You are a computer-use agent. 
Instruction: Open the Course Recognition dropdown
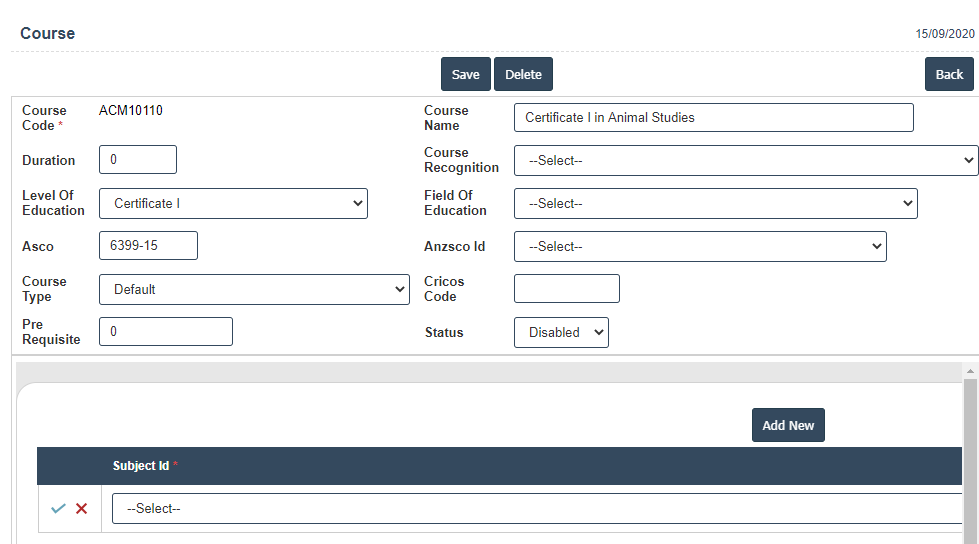pyautogui.click(x=745, y=160)
